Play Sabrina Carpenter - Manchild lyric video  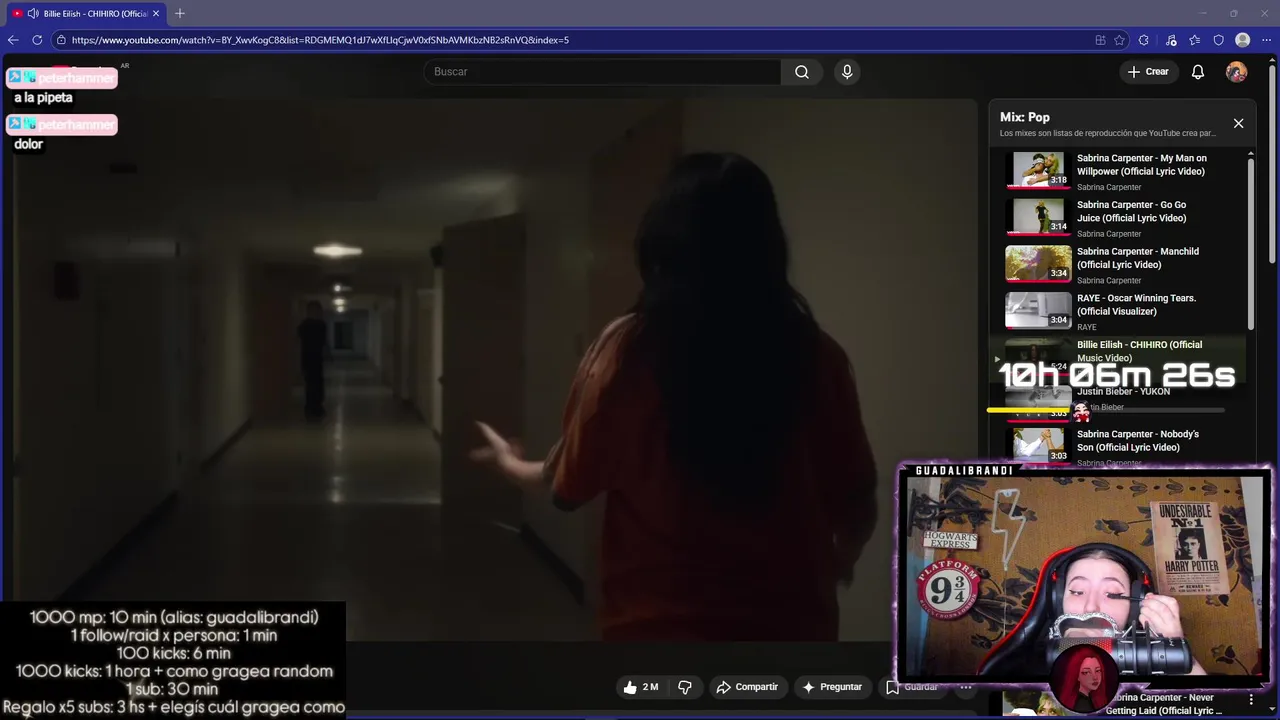(x=1138, y=258)
